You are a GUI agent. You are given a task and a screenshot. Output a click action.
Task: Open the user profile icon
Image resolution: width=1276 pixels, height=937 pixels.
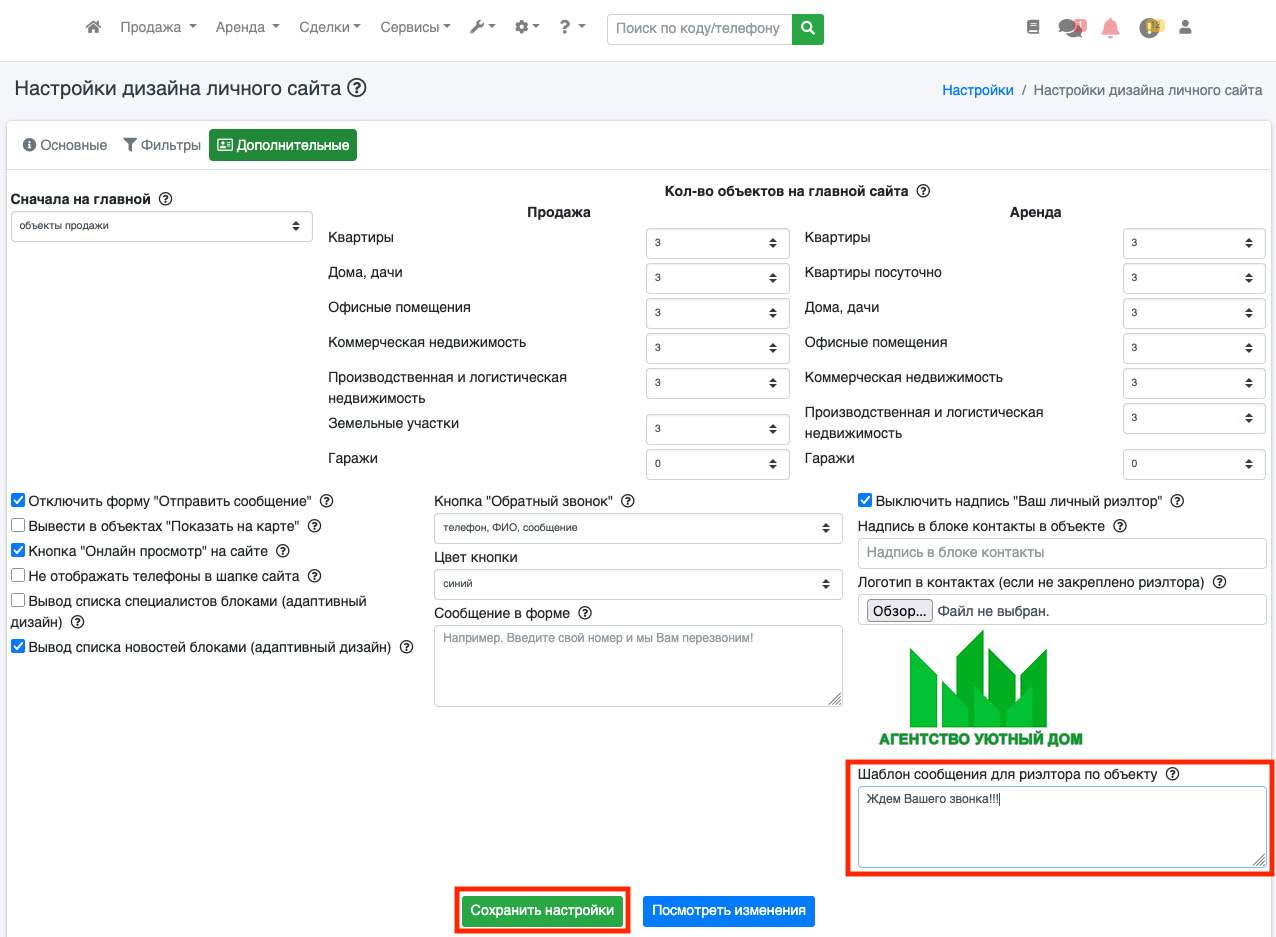coord(1186,28)
